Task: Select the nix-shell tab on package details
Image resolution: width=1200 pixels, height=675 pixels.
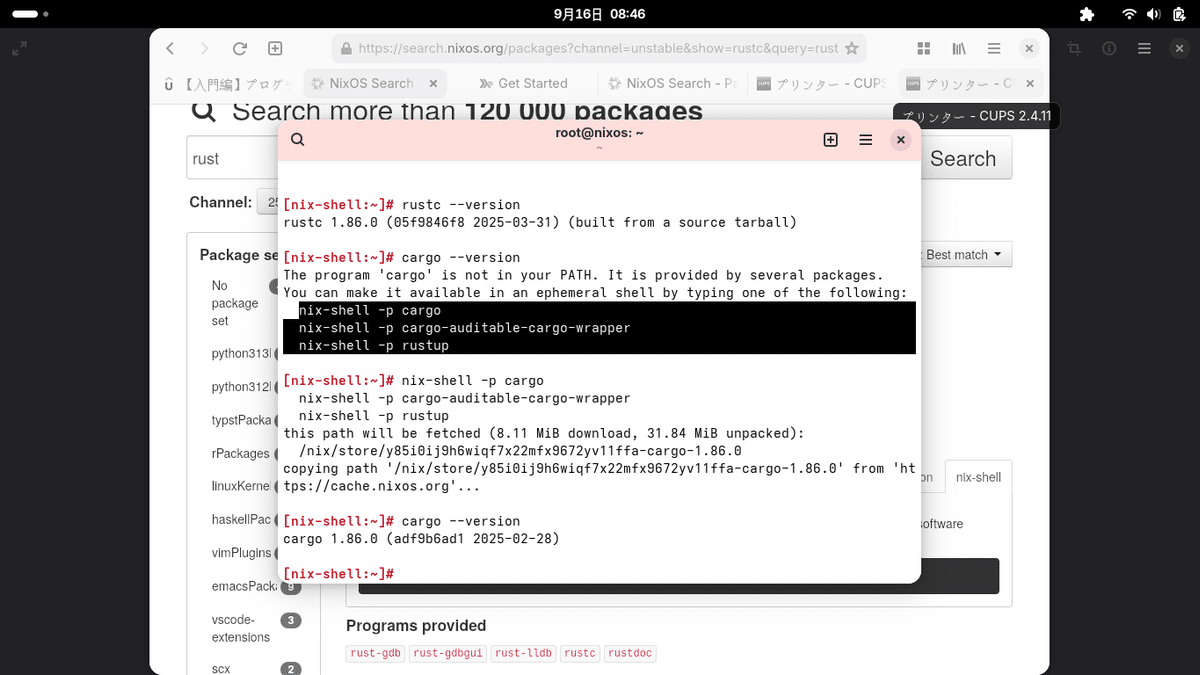Action: tap(978, 477)
